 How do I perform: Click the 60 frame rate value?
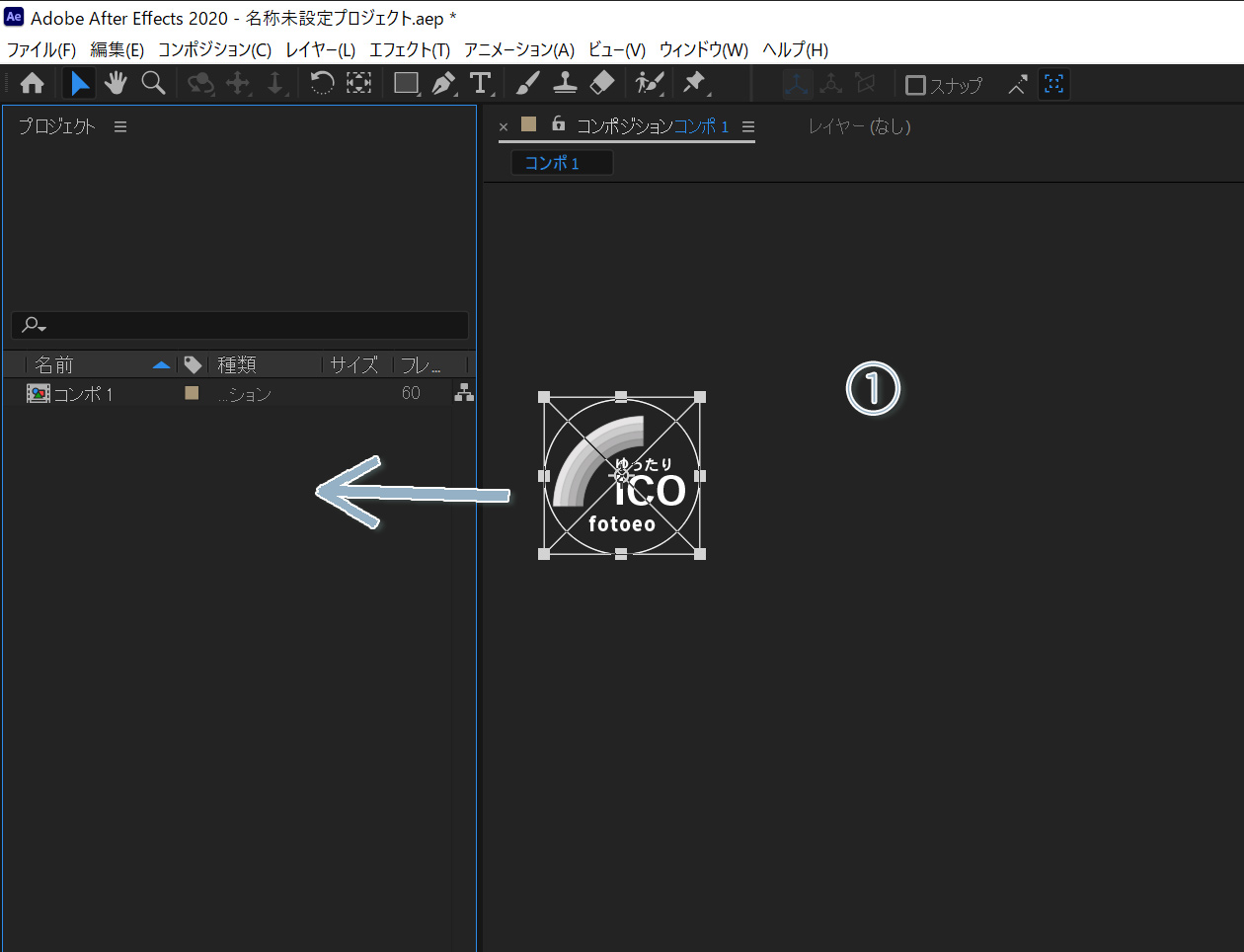click(x=411, y=393)
